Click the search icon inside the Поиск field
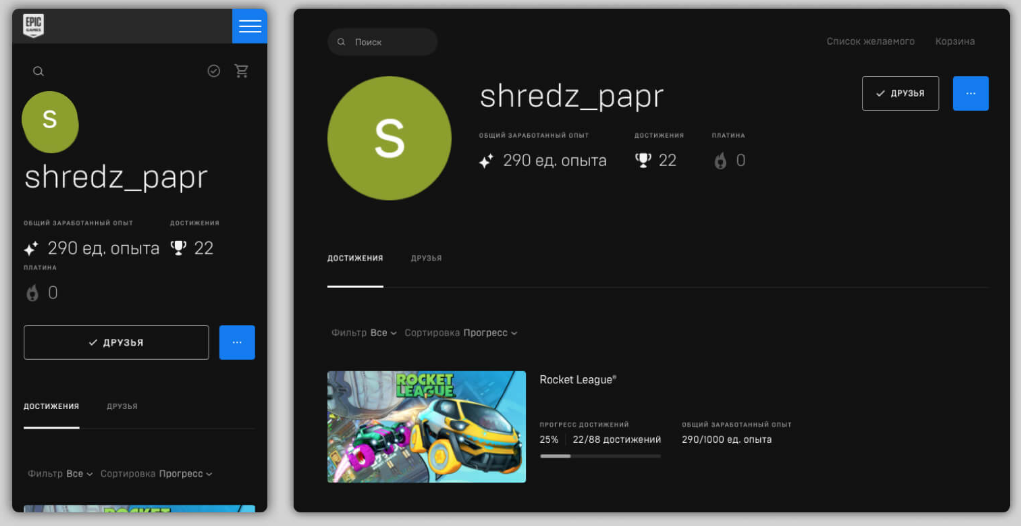This screenshot has height=526, width=1021. coord(341,42)
